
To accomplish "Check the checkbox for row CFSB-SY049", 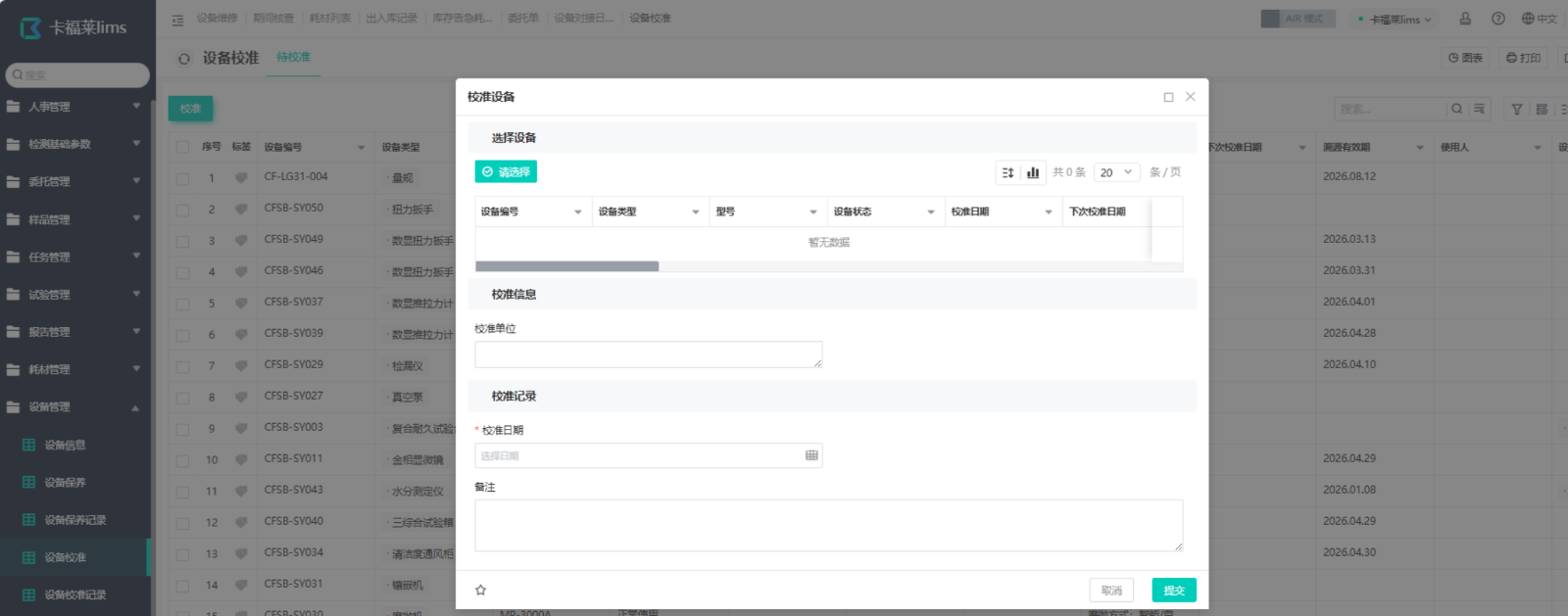I will pos(182,241).
